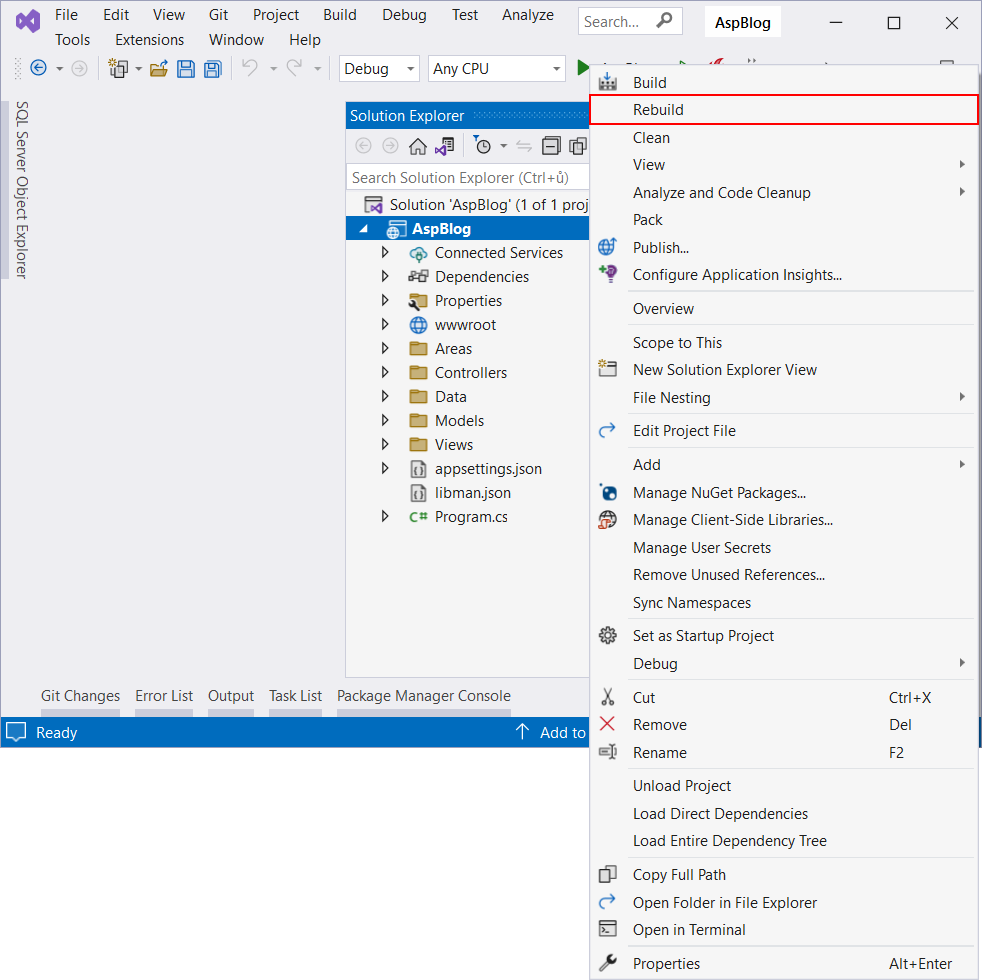
Task: Switch to the Package Manager Console tab
Action: pos(424,696)
